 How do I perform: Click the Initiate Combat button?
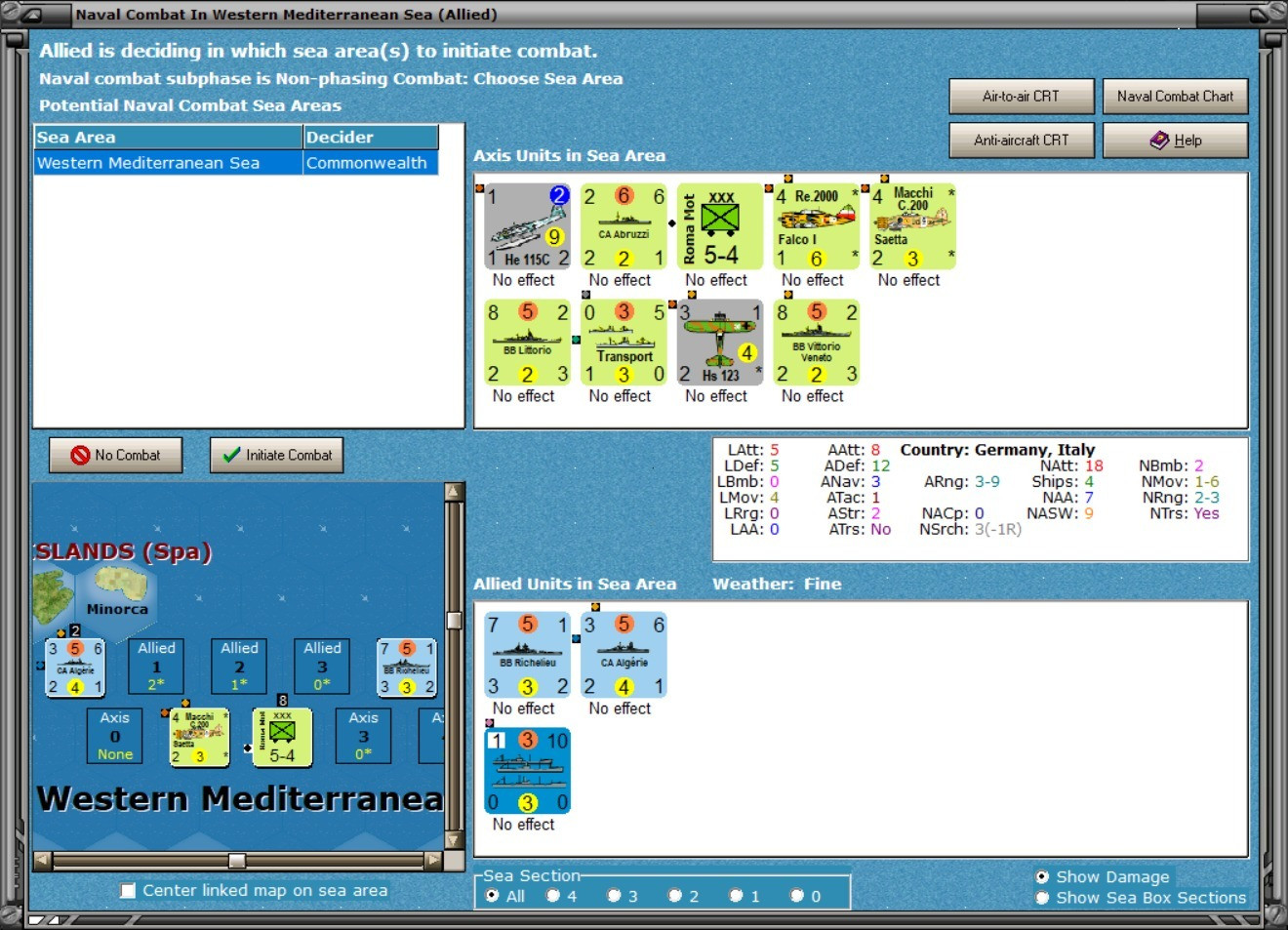point(277,455)
